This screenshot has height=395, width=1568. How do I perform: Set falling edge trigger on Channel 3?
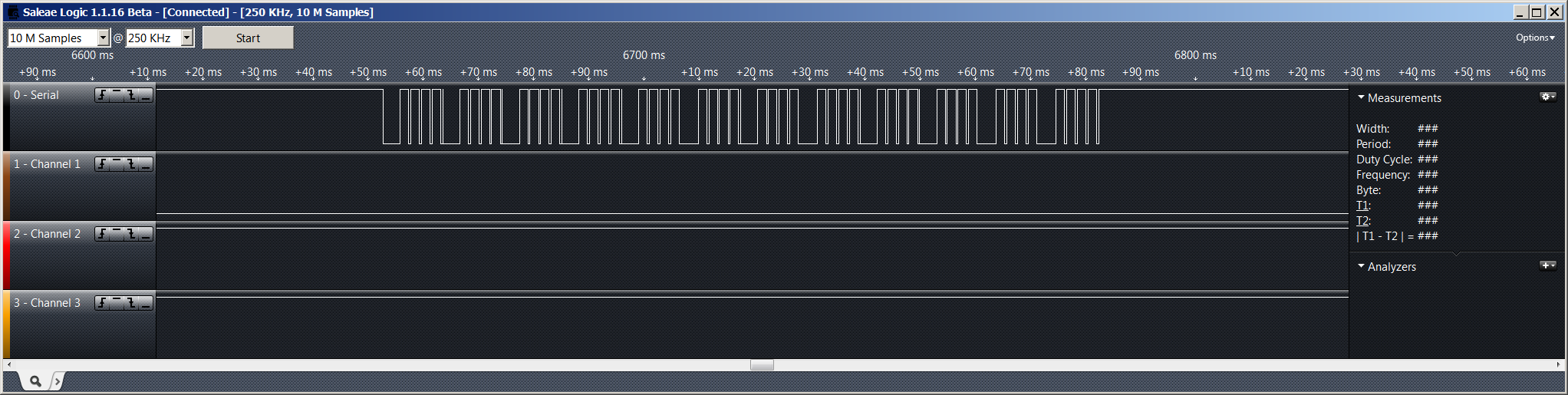click(131, 303)
